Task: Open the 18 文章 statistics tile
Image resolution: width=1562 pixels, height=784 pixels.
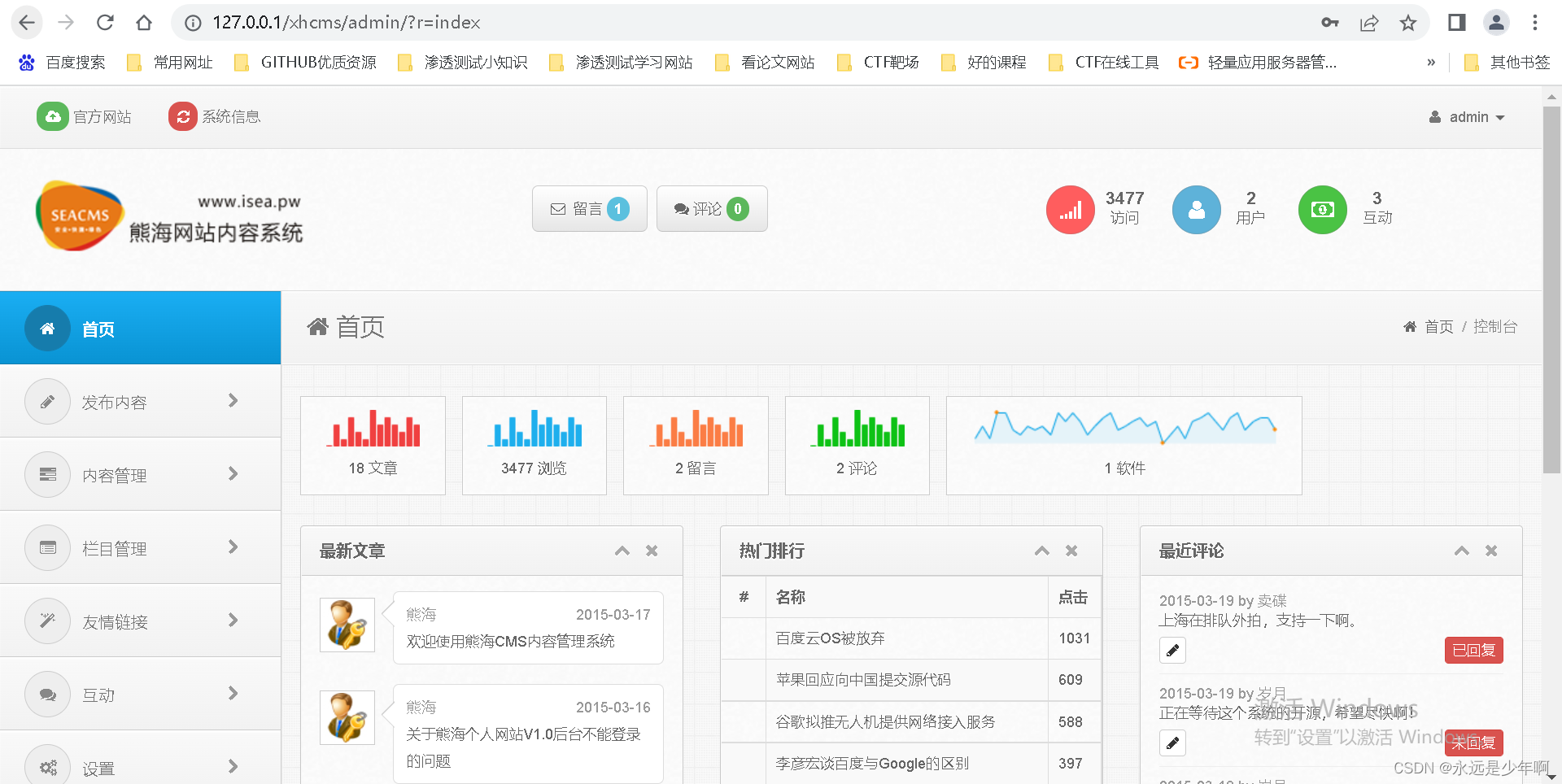Action: point(373,446)
